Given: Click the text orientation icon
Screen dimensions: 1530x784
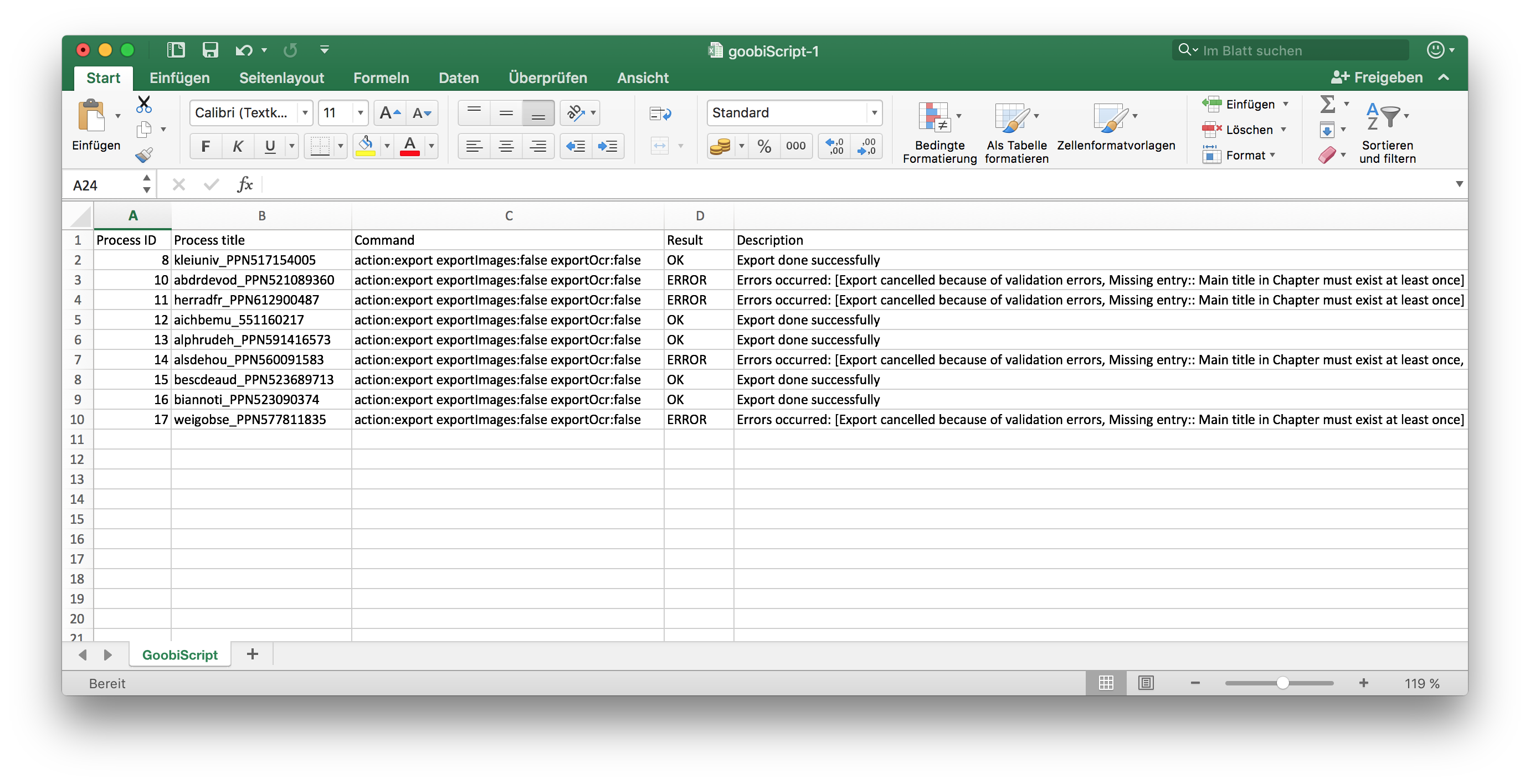Looking at the screenshot, I should pyautogui.click(x=575, y=113).
